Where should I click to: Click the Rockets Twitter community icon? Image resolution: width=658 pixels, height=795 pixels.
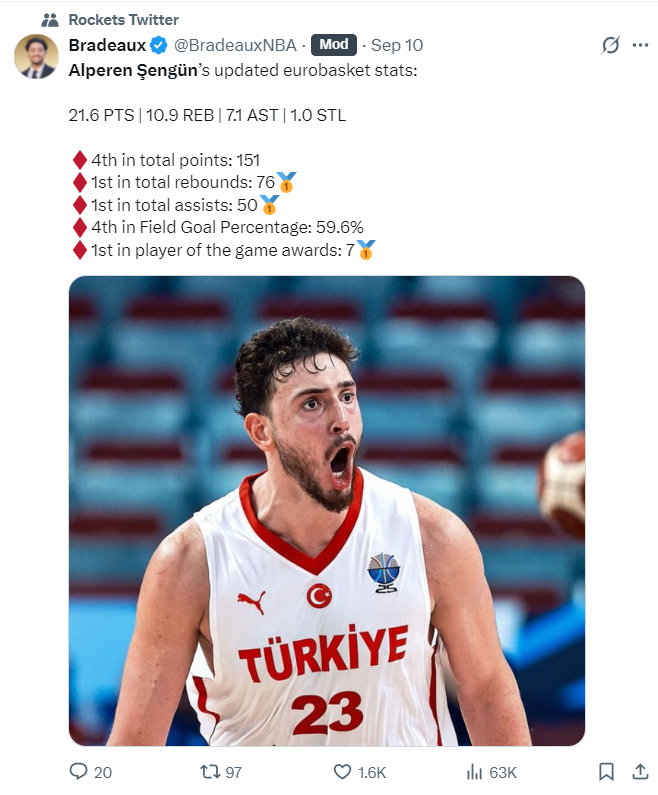pyautogui.click(x=50, y=20)
